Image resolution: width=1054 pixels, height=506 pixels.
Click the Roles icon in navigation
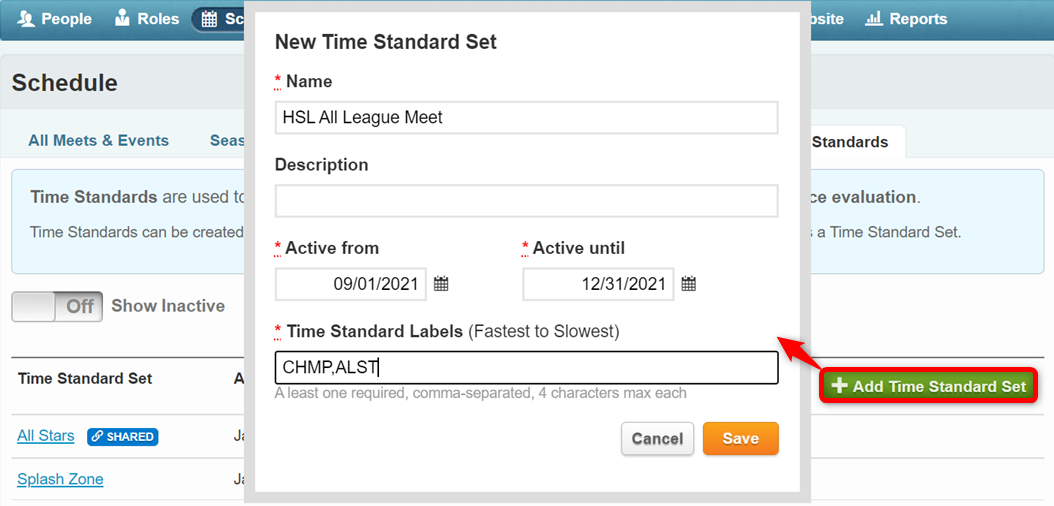123,19
